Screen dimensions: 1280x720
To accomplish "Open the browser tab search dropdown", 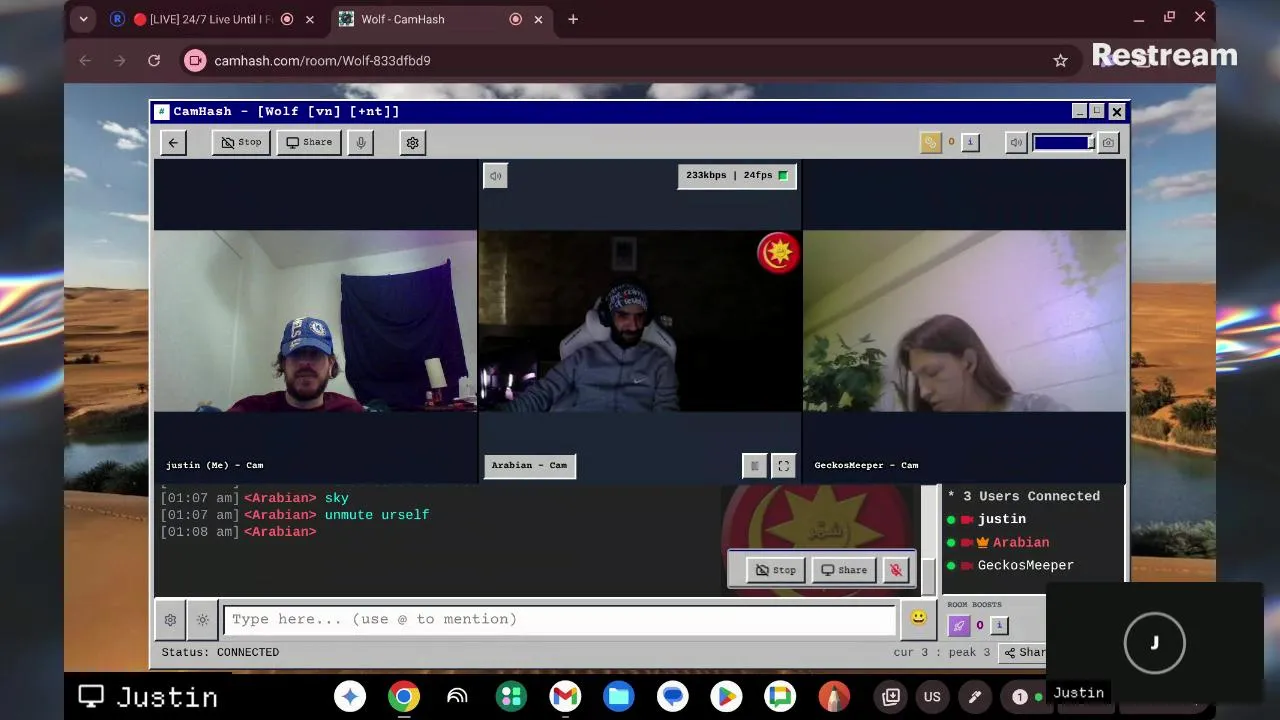I will [x=83, y=19].
